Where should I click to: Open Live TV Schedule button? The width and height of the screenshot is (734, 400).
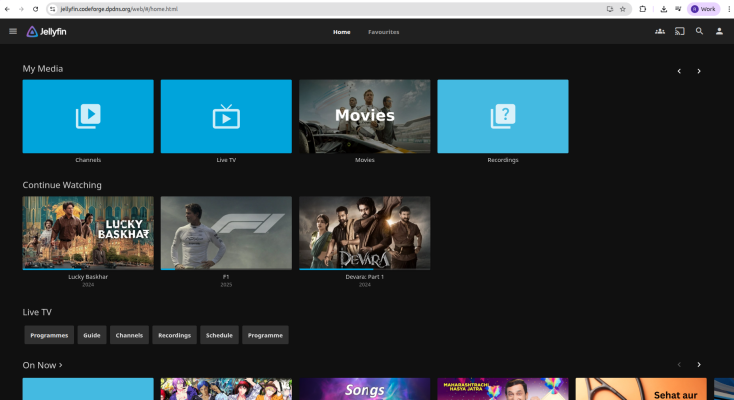pos(219,335)
